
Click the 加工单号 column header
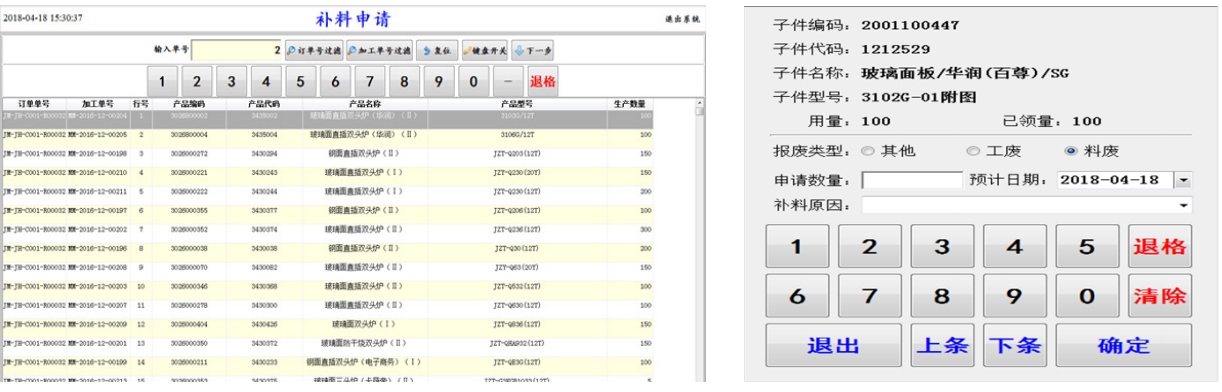(99, 103)
